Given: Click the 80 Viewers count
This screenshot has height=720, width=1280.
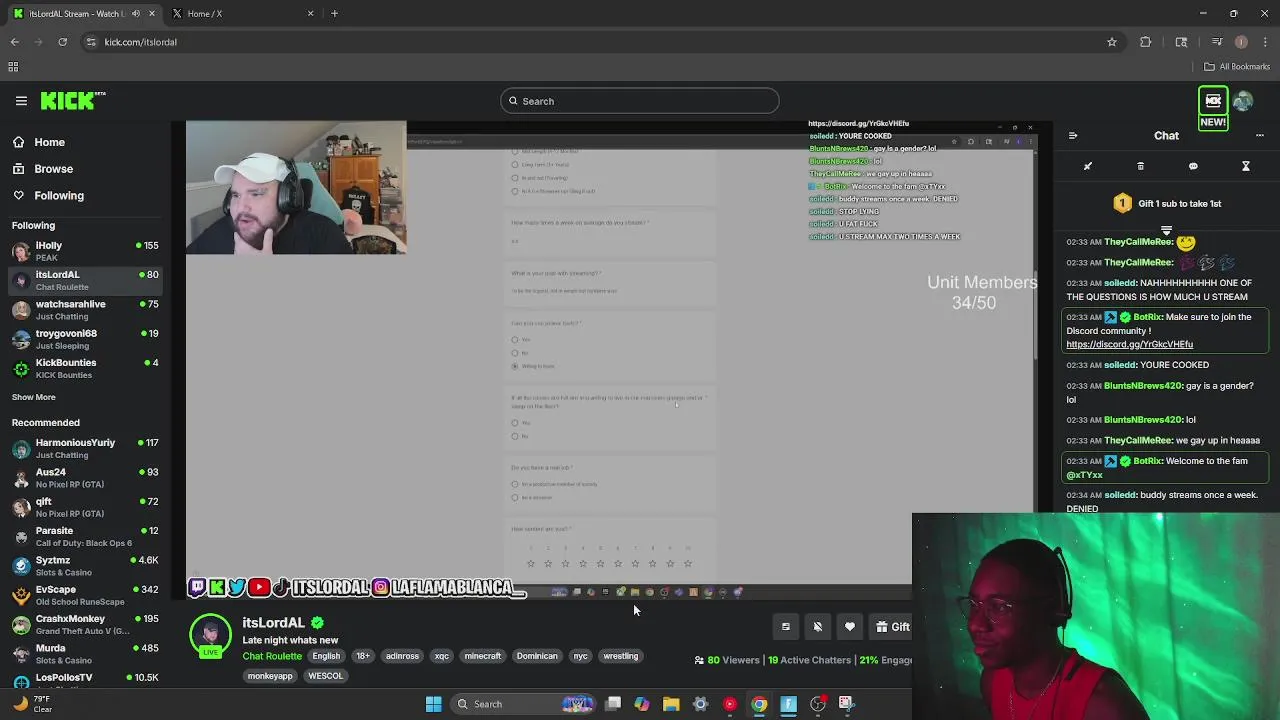Looking at the screenshot, I should tap(727, 660).
